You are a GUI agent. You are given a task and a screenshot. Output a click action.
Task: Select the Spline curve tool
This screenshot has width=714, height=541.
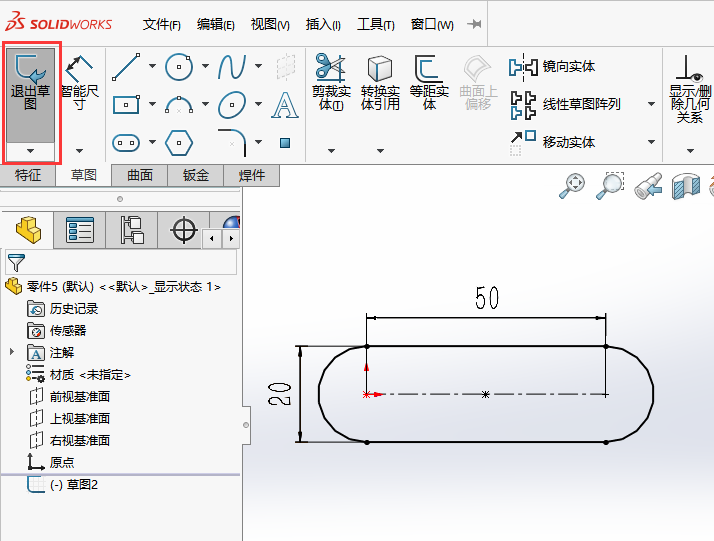point(232,67)
